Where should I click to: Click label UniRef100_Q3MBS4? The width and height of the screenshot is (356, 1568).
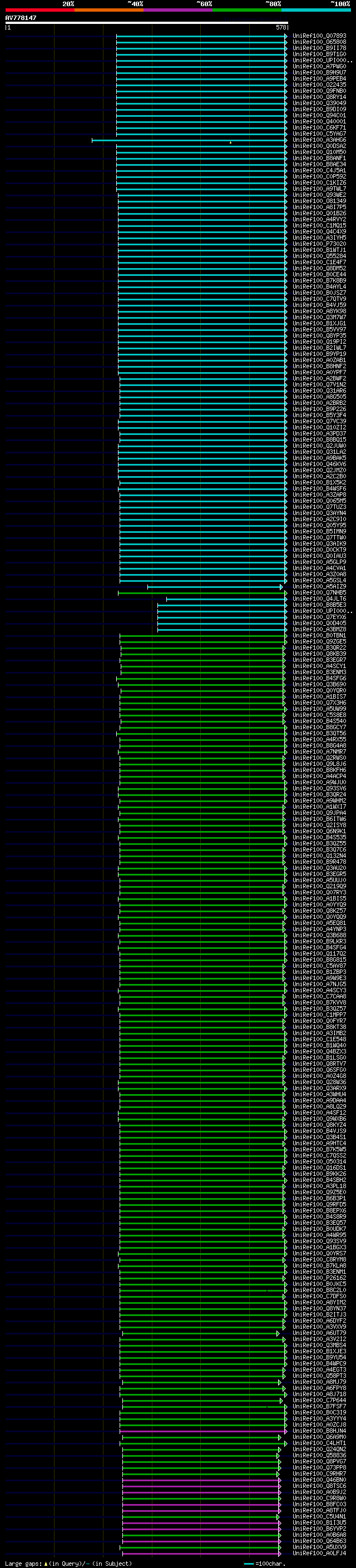pos(319,1345)
